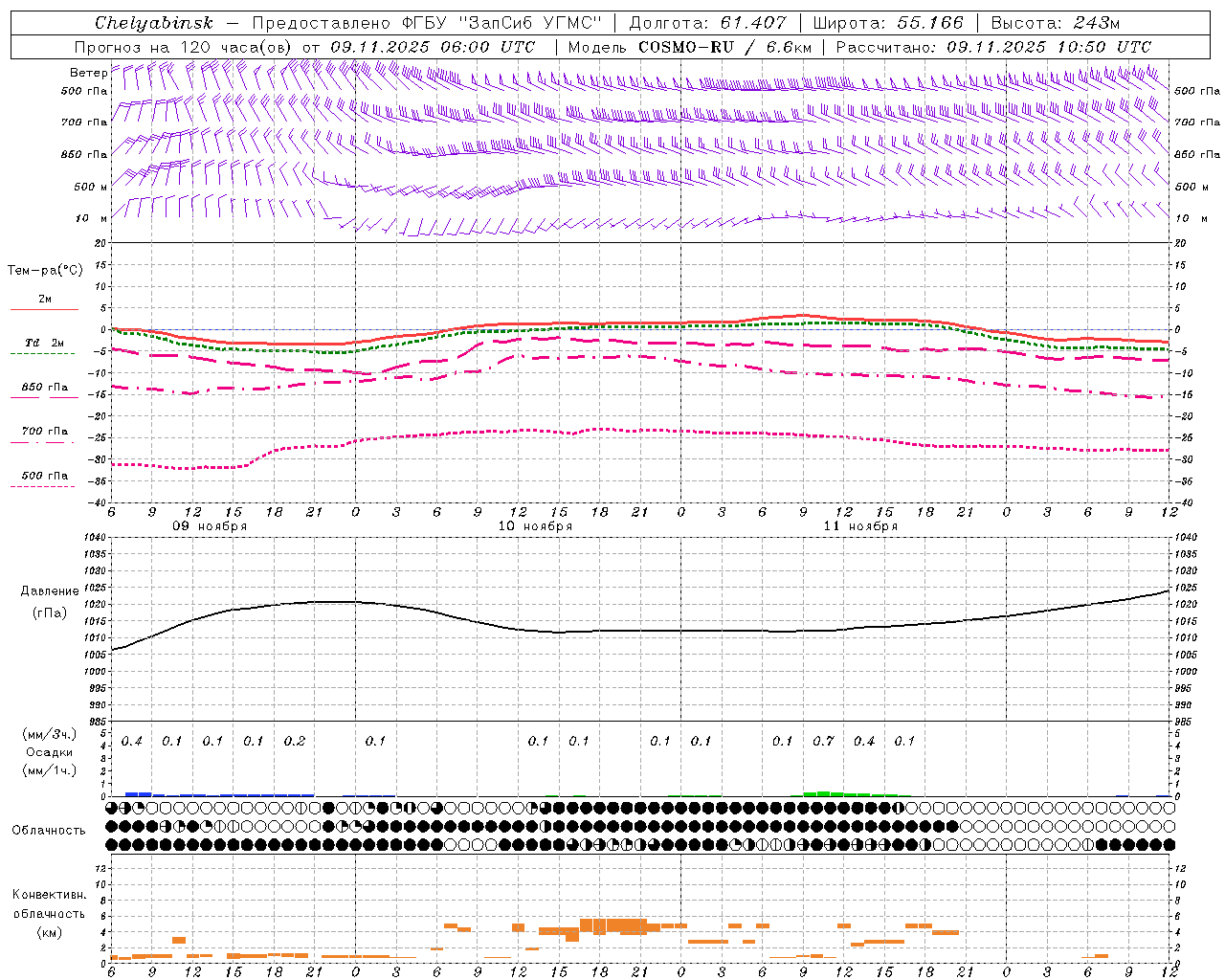Click the Широта: 55.166 value

(x=887, y=23)
